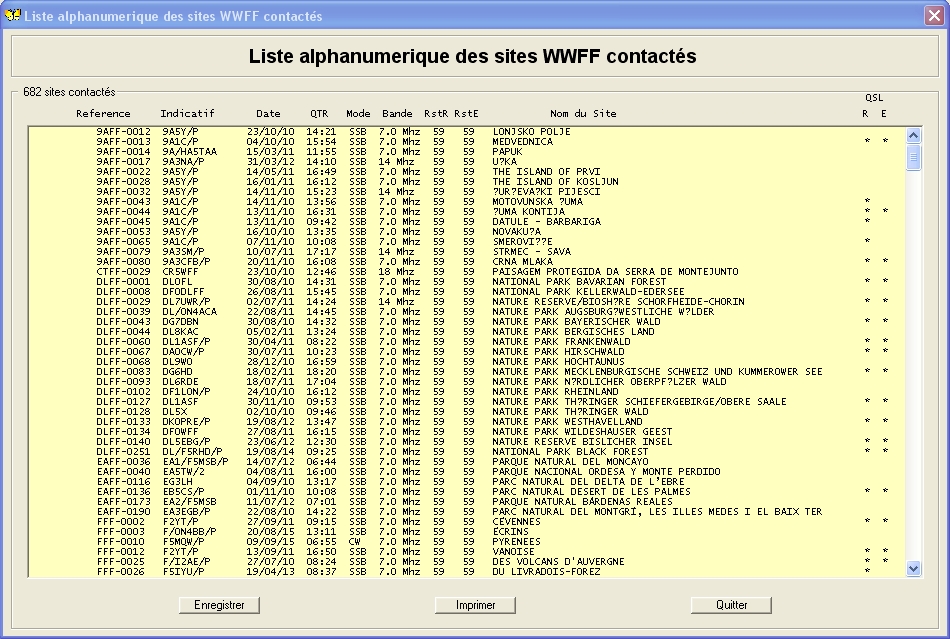Click the Enregistrer button
950x639 pixels.
219,605
